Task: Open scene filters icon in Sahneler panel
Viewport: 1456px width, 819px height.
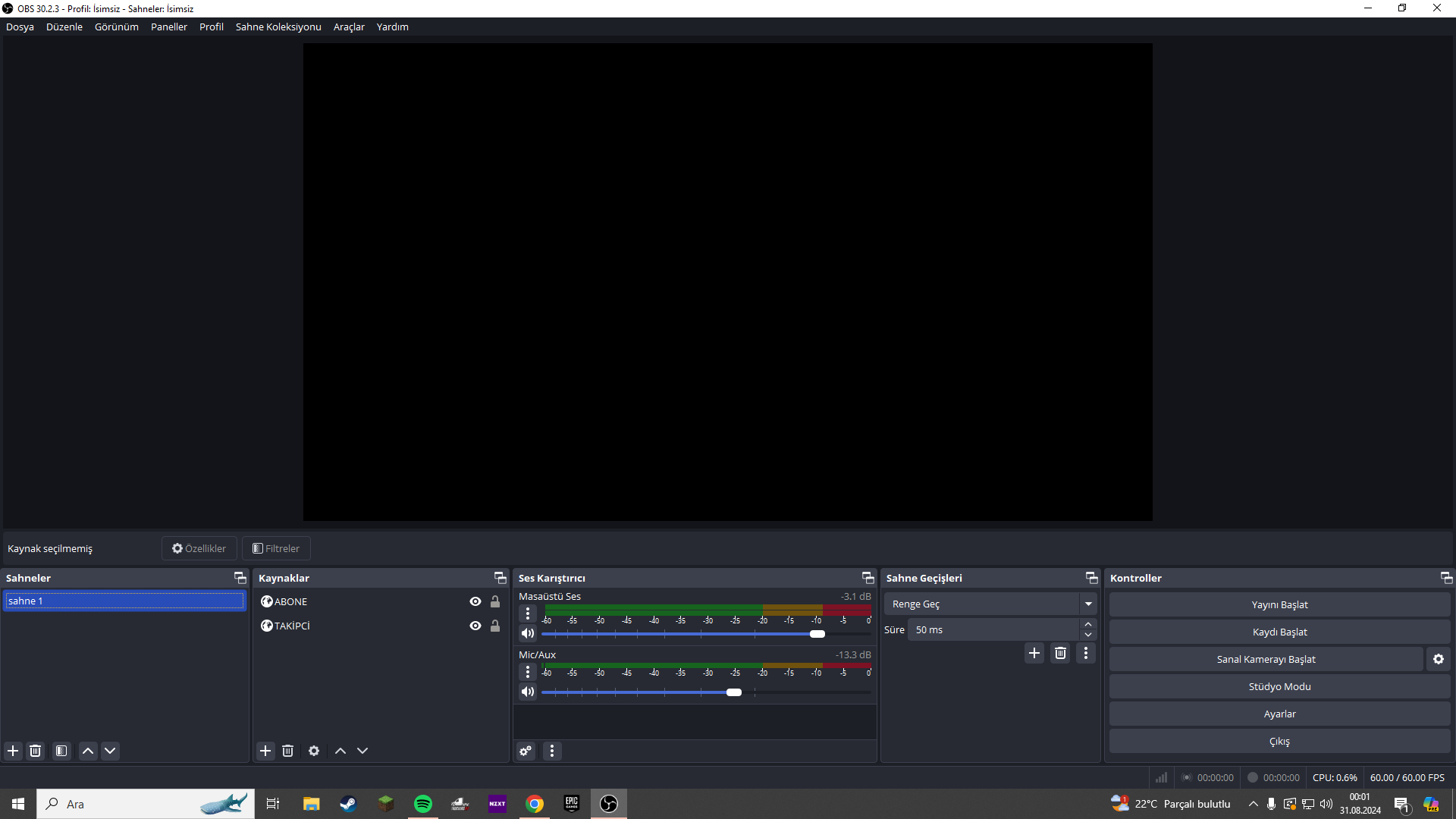Action: point(61,751)
